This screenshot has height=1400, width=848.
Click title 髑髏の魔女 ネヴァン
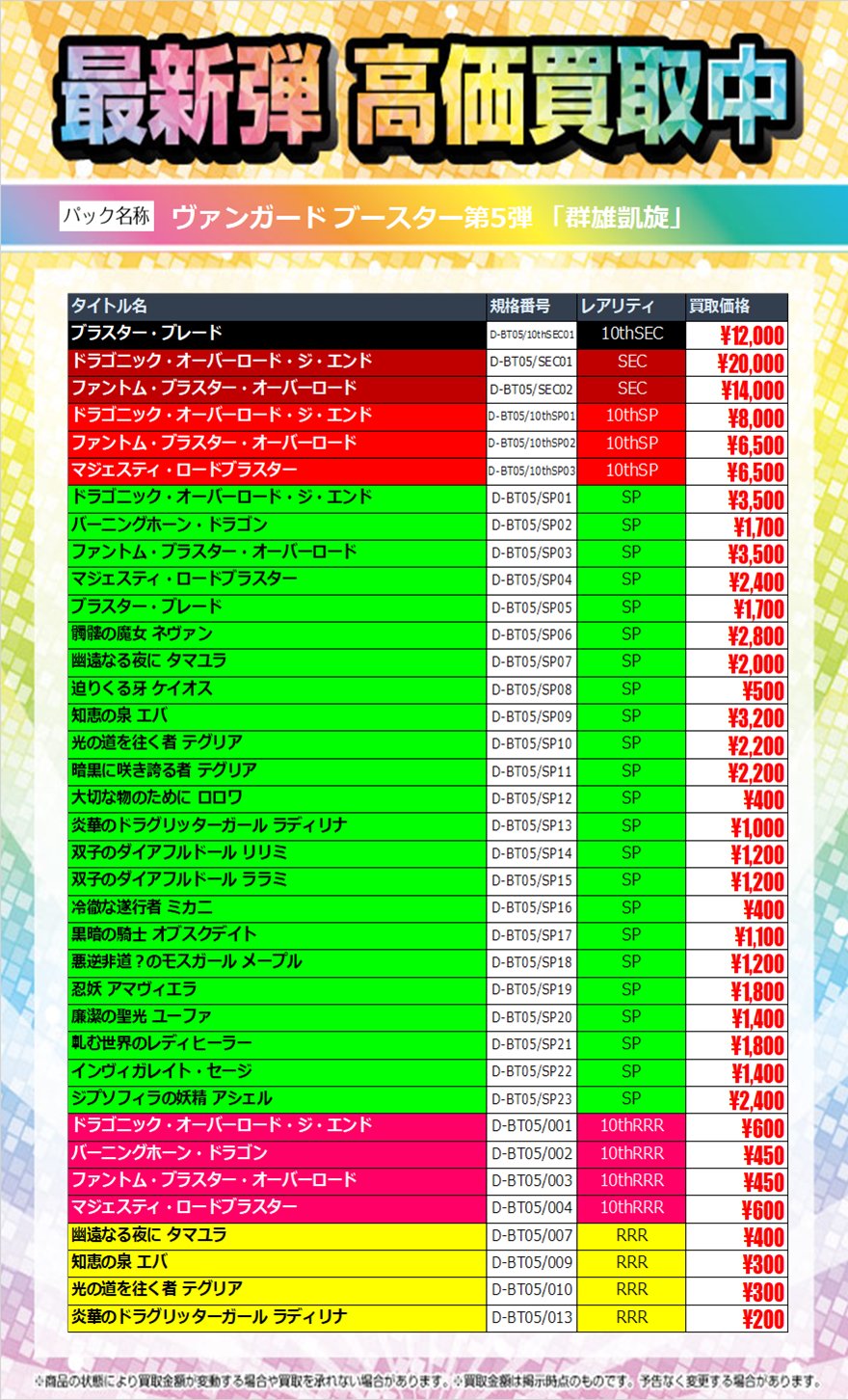pos(142,633)
